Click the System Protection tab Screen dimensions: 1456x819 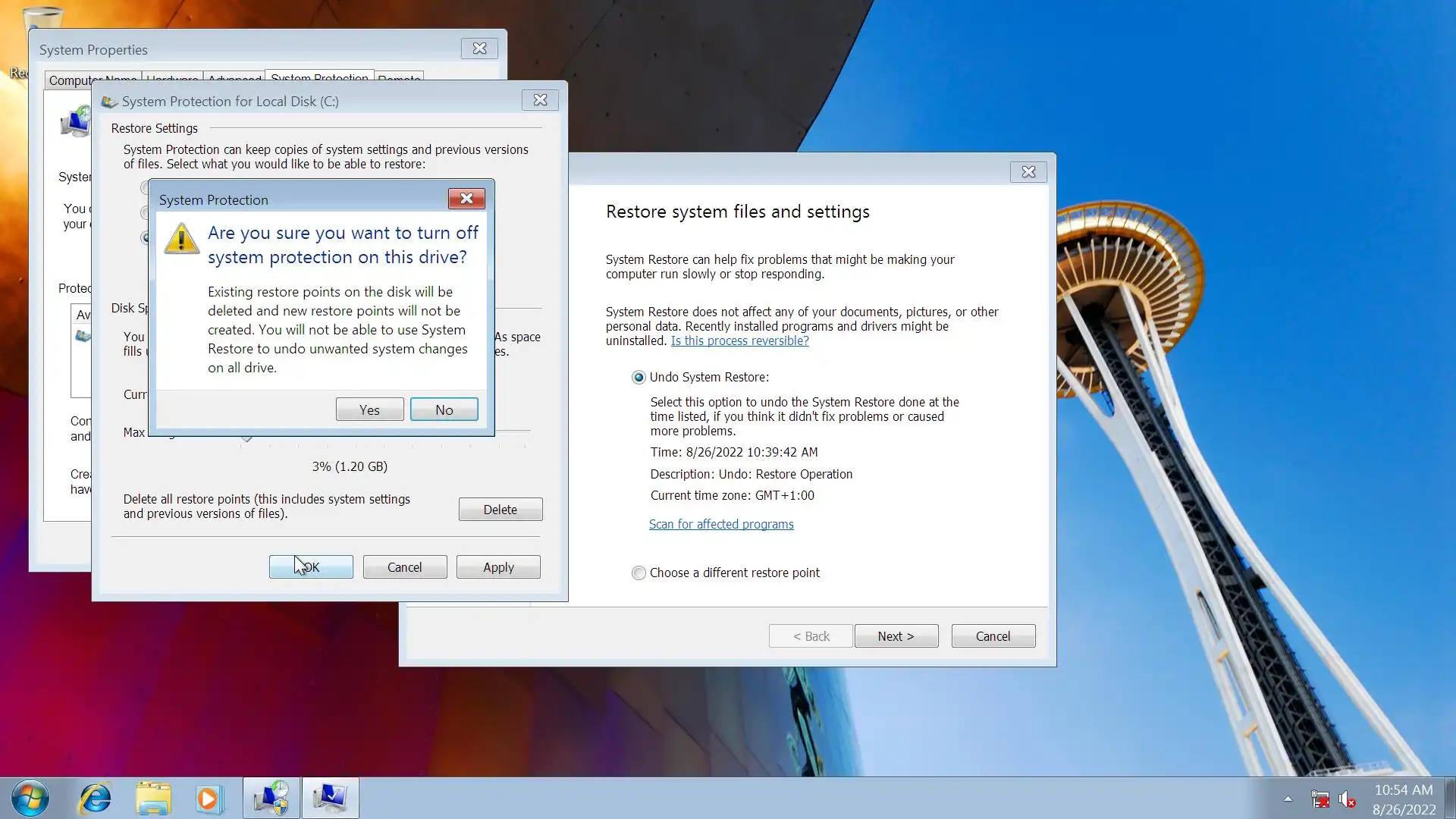tap(319, 77)
